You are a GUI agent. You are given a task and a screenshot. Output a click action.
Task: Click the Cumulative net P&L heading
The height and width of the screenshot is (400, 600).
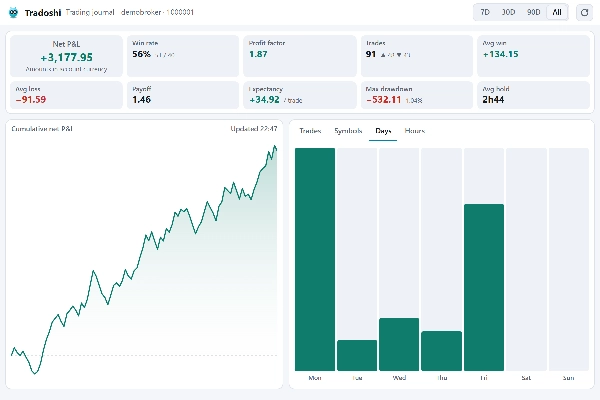[x=42, y=129]
